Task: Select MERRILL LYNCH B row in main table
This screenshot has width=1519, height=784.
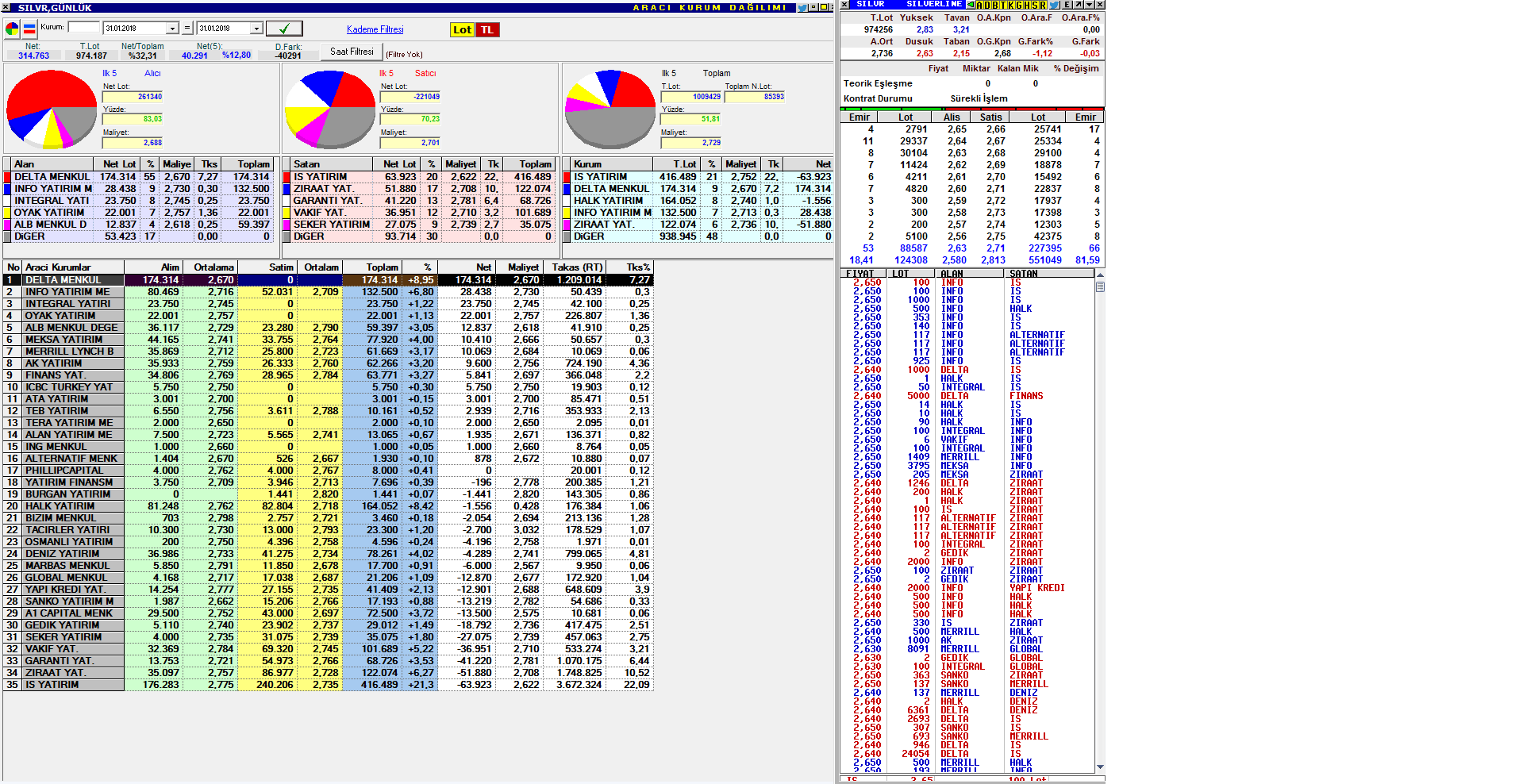Action: pos(329,352)
